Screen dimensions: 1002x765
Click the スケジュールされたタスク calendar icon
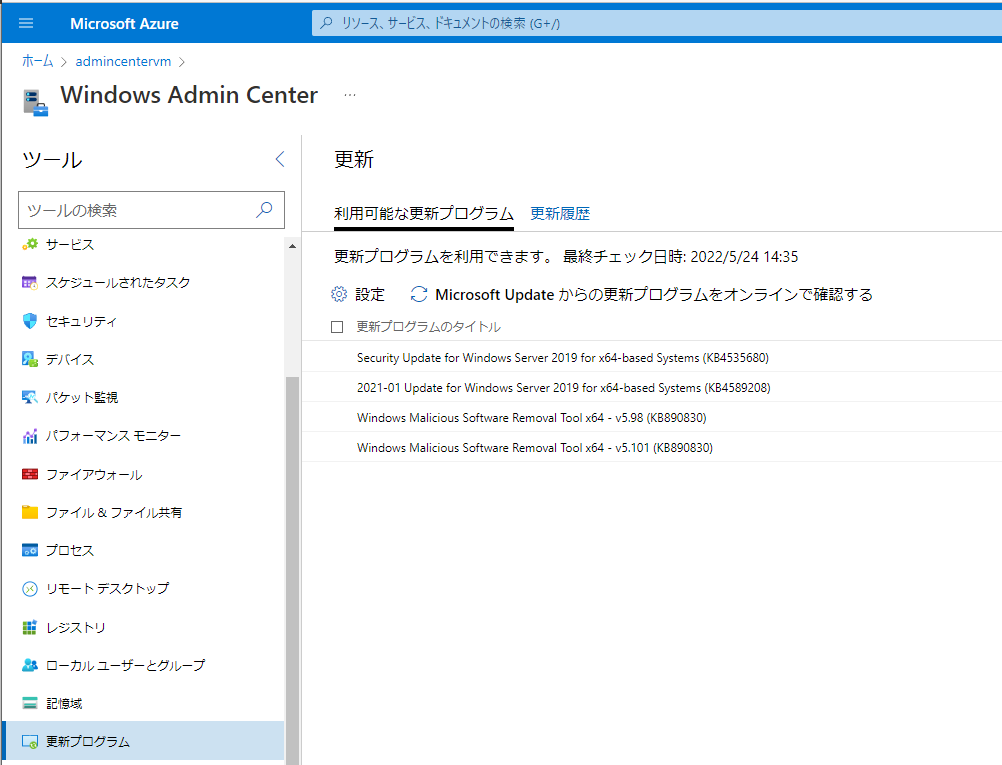point(29,282)
